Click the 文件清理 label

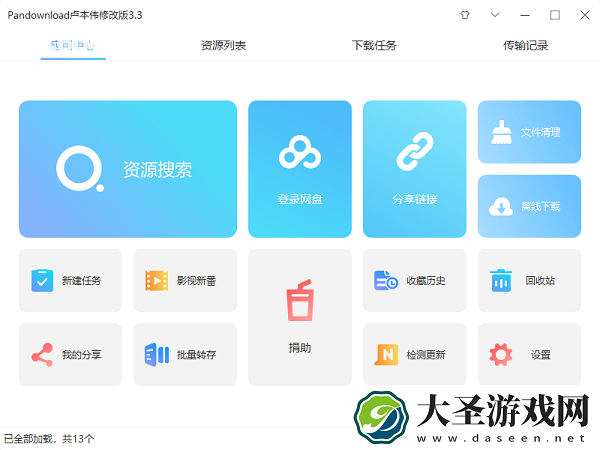(x=541, y=132)
